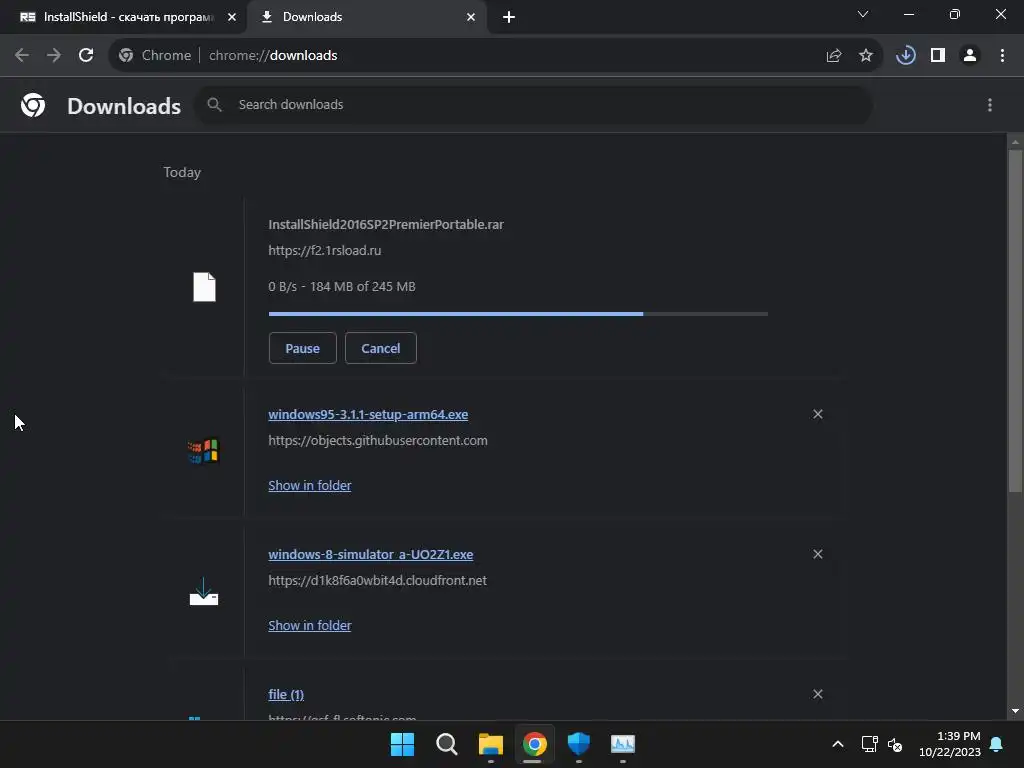The width and height of the screenshot is (1024, 768).
Task: Open Windows taskbar Search
Action: [x=447, y=744]
